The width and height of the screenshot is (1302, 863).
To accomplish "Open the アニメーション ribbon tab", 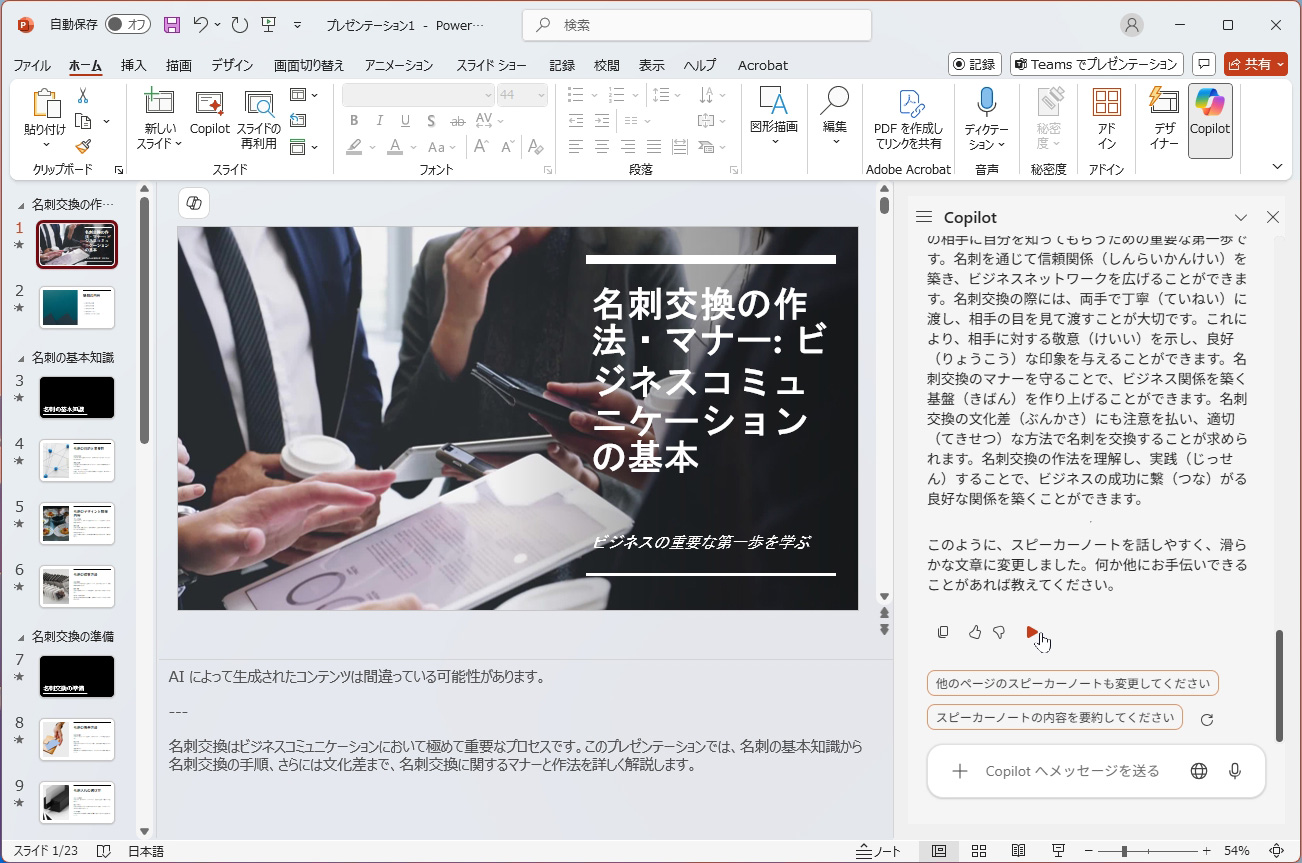I will pos(398,65).
